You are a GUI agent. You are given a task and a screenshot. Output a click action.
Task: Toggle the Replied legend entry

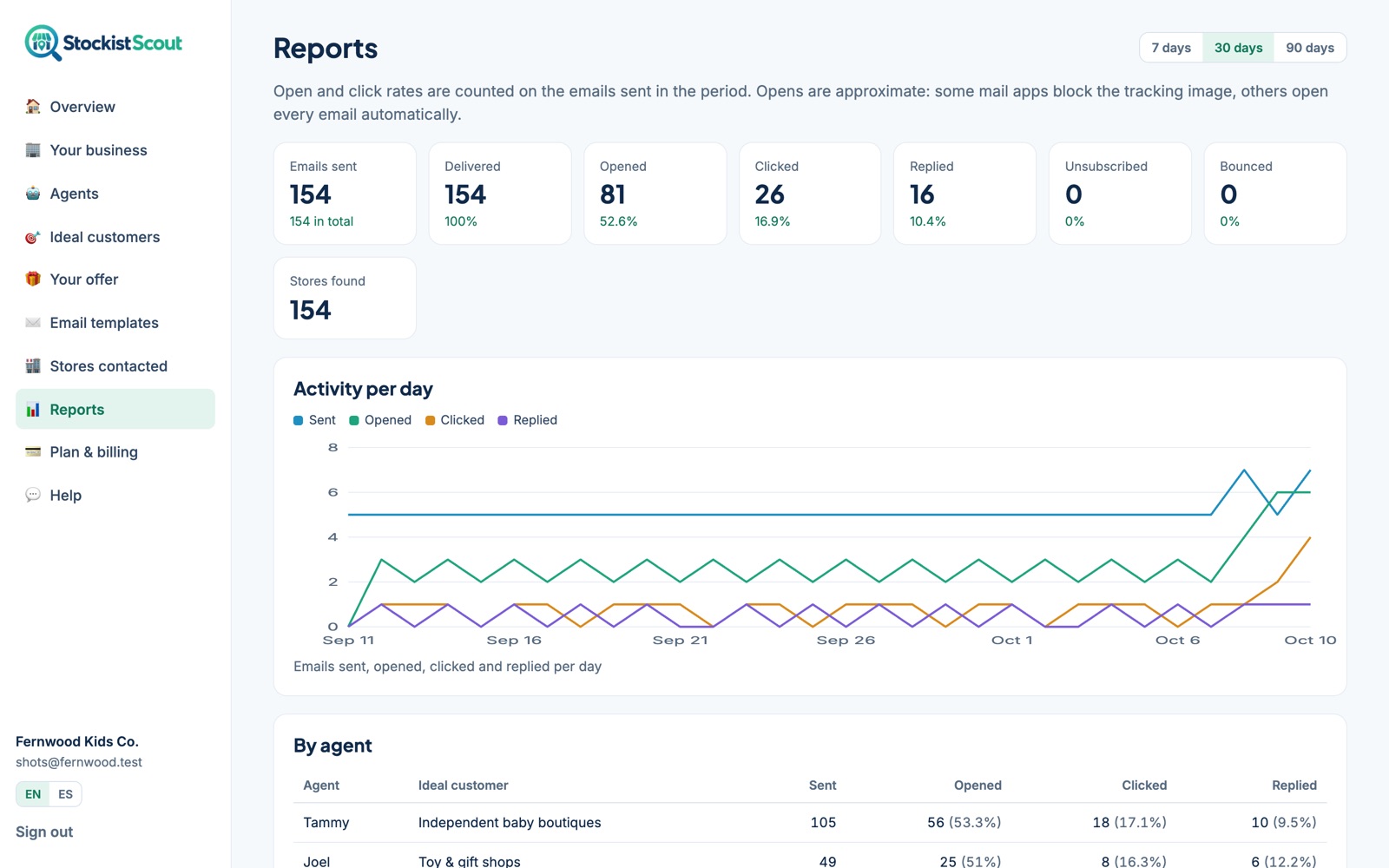[x=528, y=420]
